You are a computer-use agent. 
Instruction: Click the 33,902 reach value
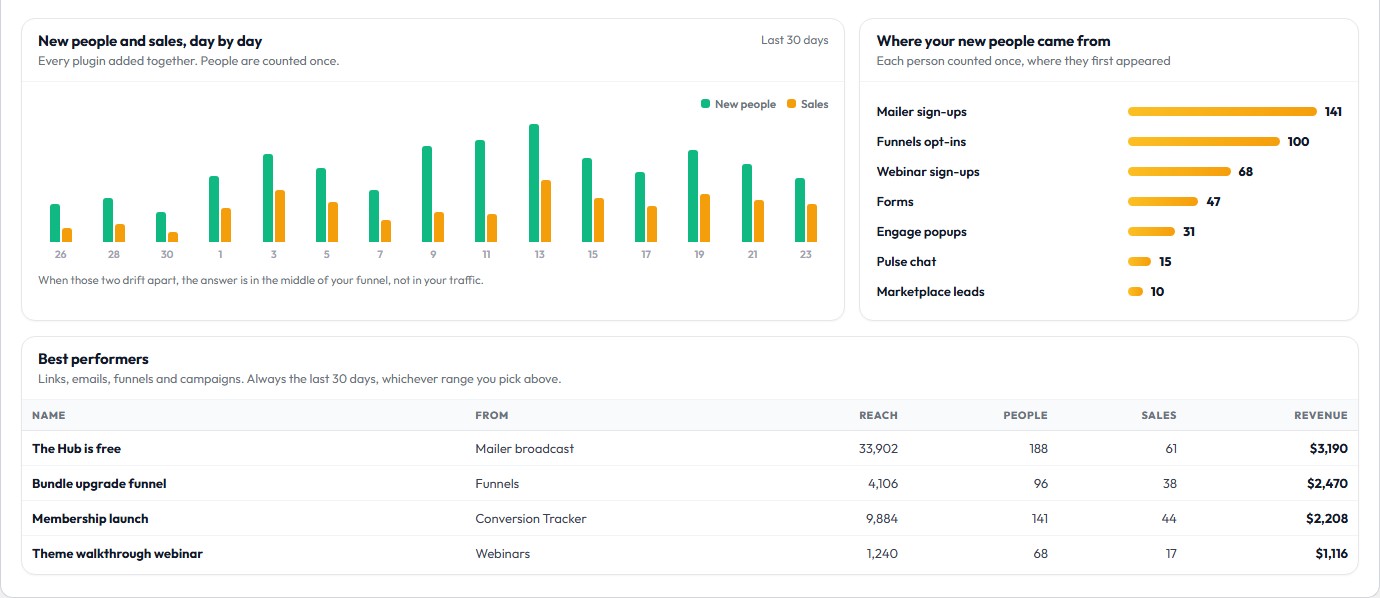[878, 449]
